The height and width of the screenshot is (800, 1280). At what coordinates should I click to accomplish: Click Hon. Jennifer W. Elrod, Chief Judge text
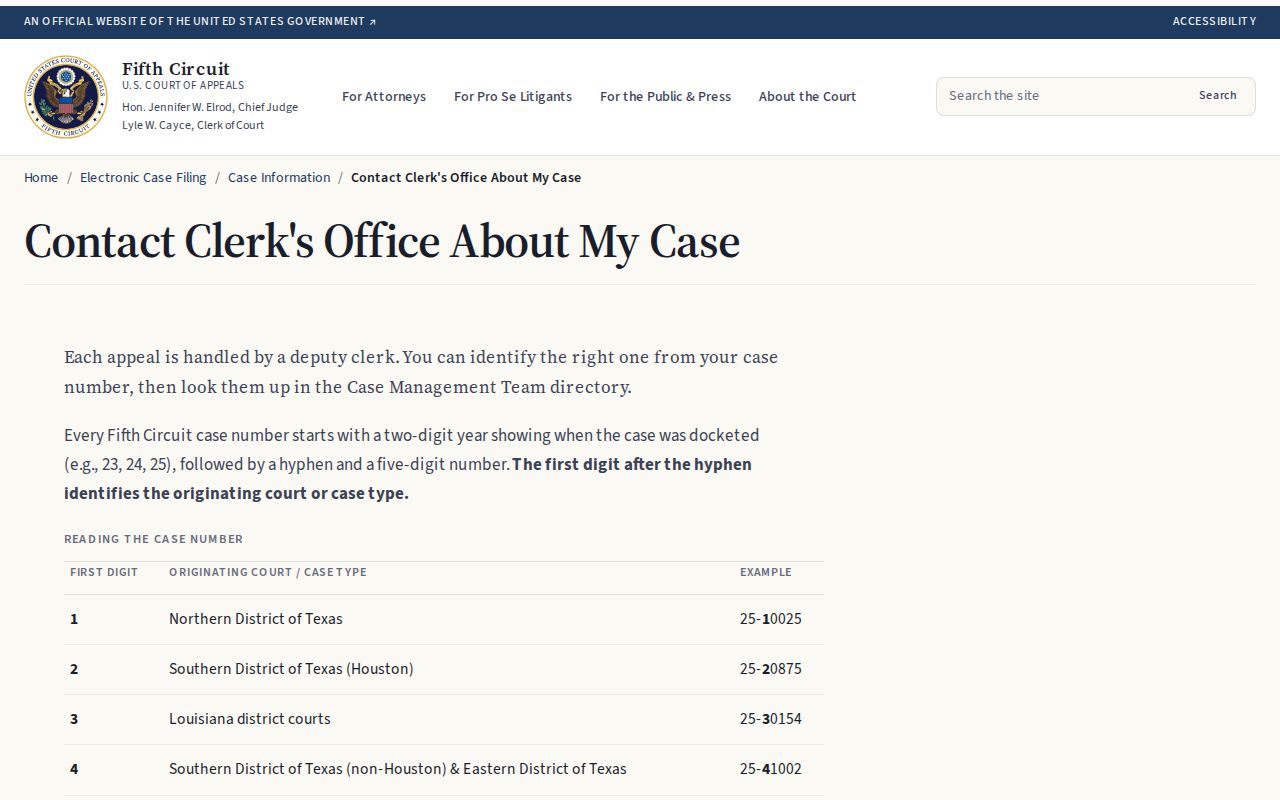(x=210, y=107)
